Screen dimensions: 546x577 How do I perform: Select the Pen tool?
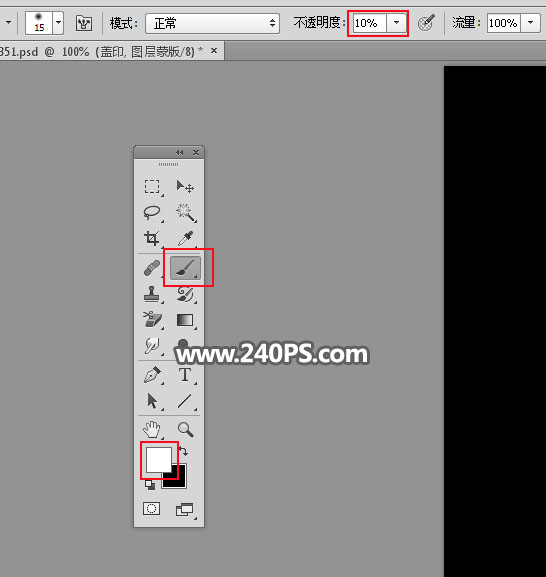point(152,375)
